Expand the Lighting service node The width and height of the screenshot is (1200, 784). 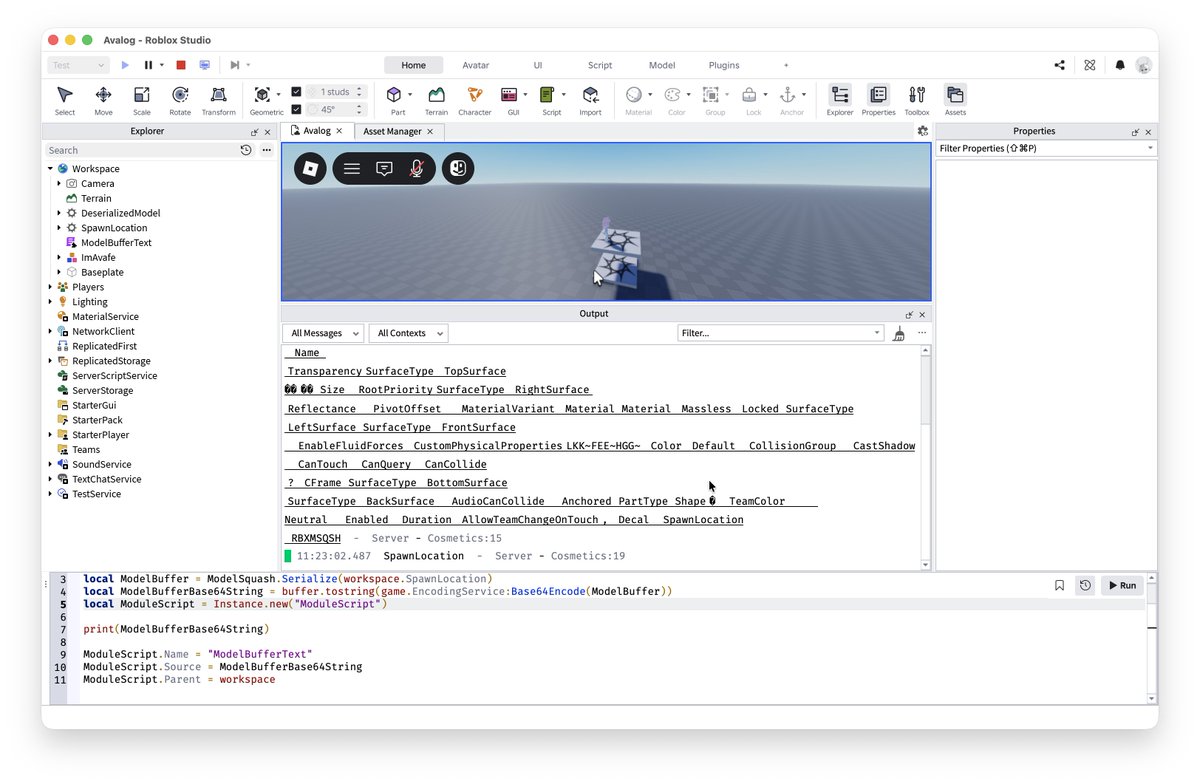(x=51, y=302)
